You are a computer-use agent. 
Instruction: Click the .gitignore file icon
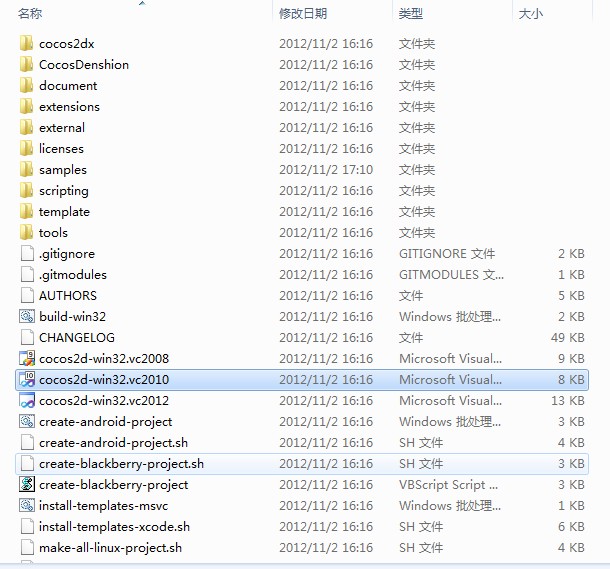27,253
